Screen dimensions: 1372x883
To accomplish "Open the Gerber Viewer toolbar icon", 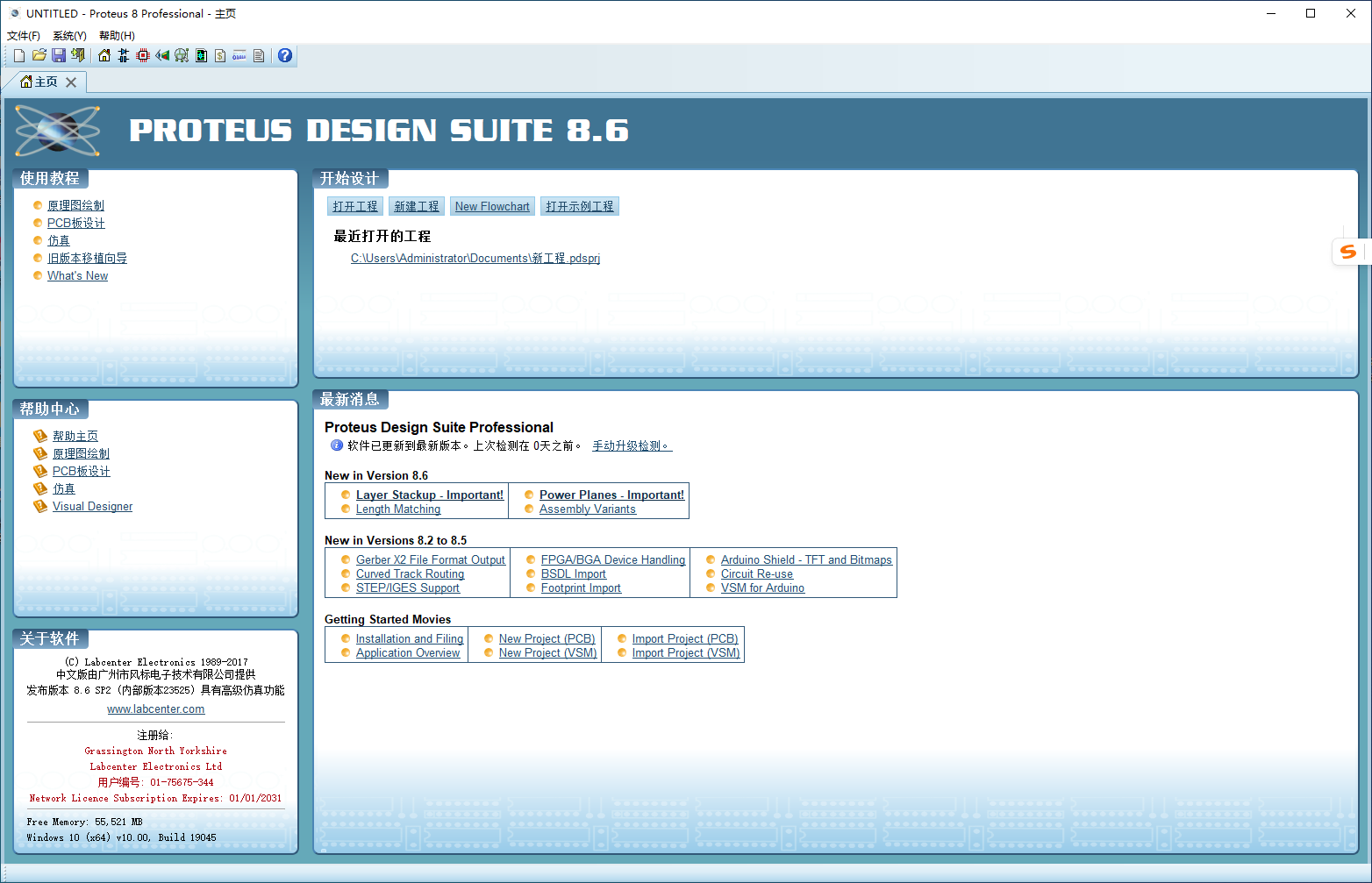I will pos(182,55).
